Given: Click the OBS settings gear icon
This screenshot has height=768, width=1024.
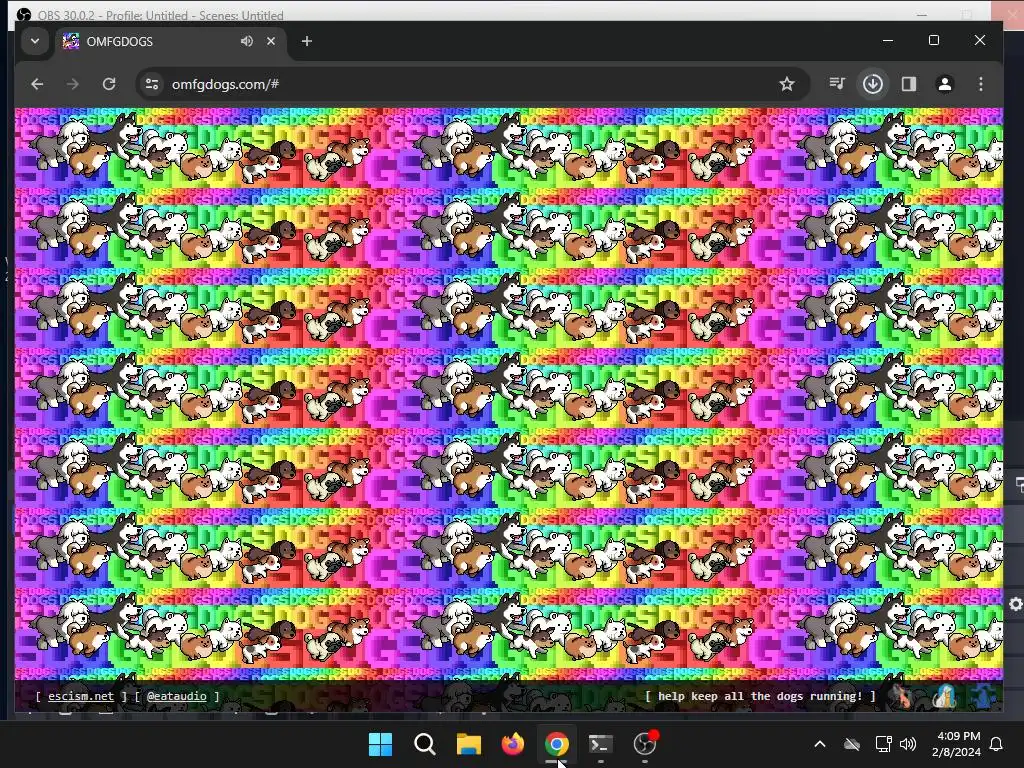Looking at the screenshot, I should tap(1016, 604).
